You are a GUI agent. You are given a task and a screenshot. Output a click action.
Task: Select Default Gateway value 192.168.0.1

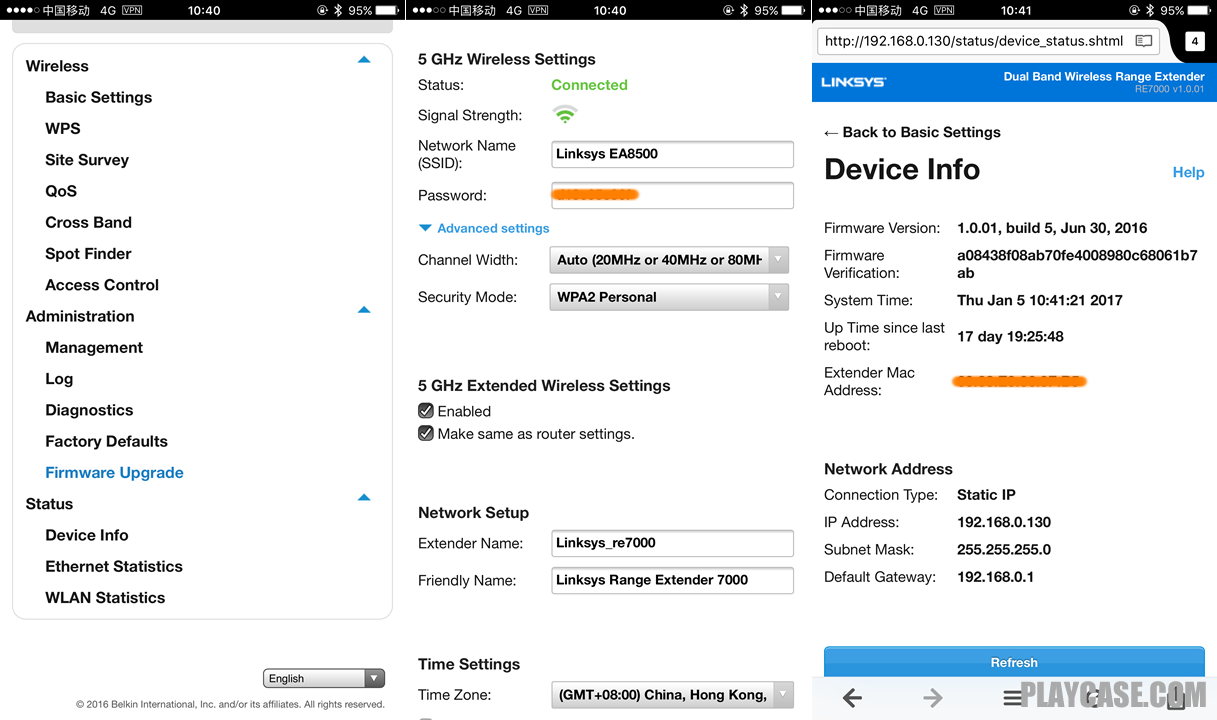tap(996, 577)
